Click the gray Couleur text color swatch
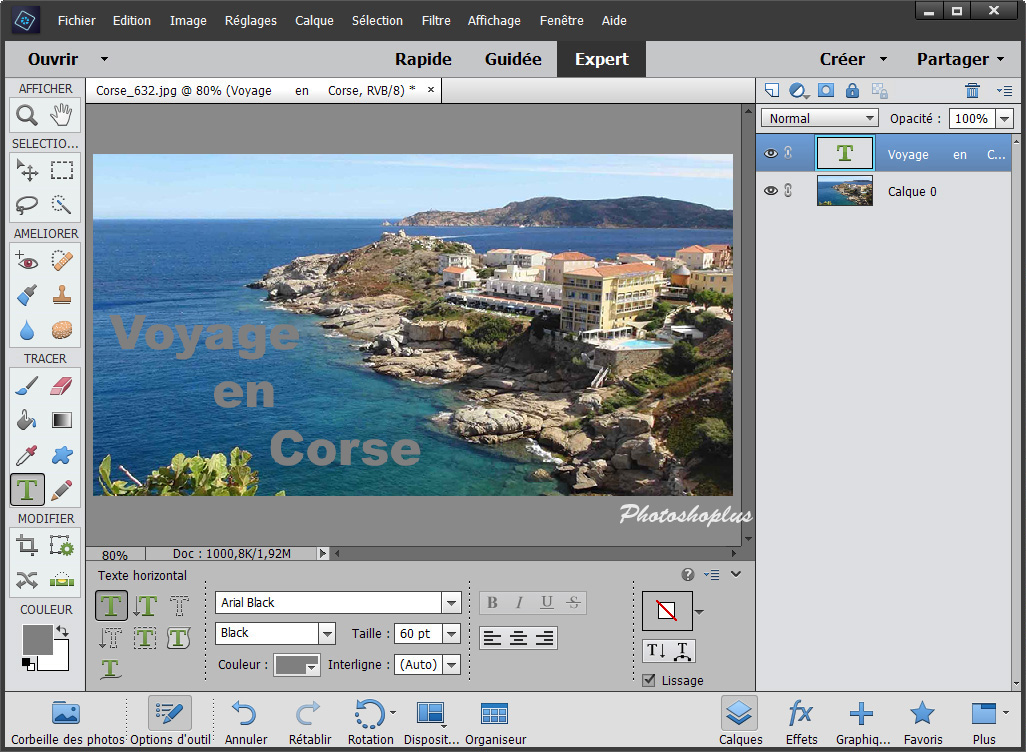The image size is (1026, 752). pos(296,665)
